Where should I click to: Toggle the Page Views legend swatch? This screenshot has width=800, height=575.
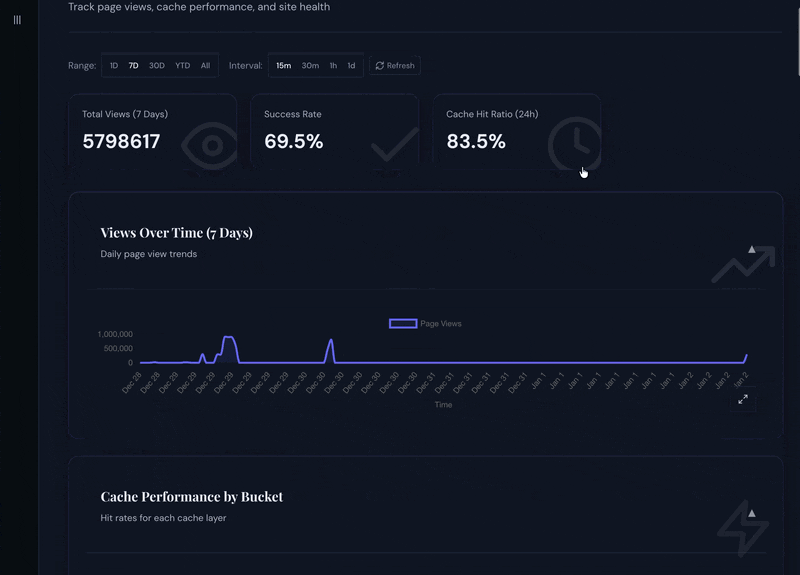pyautogui.click(x=403, y=323)
